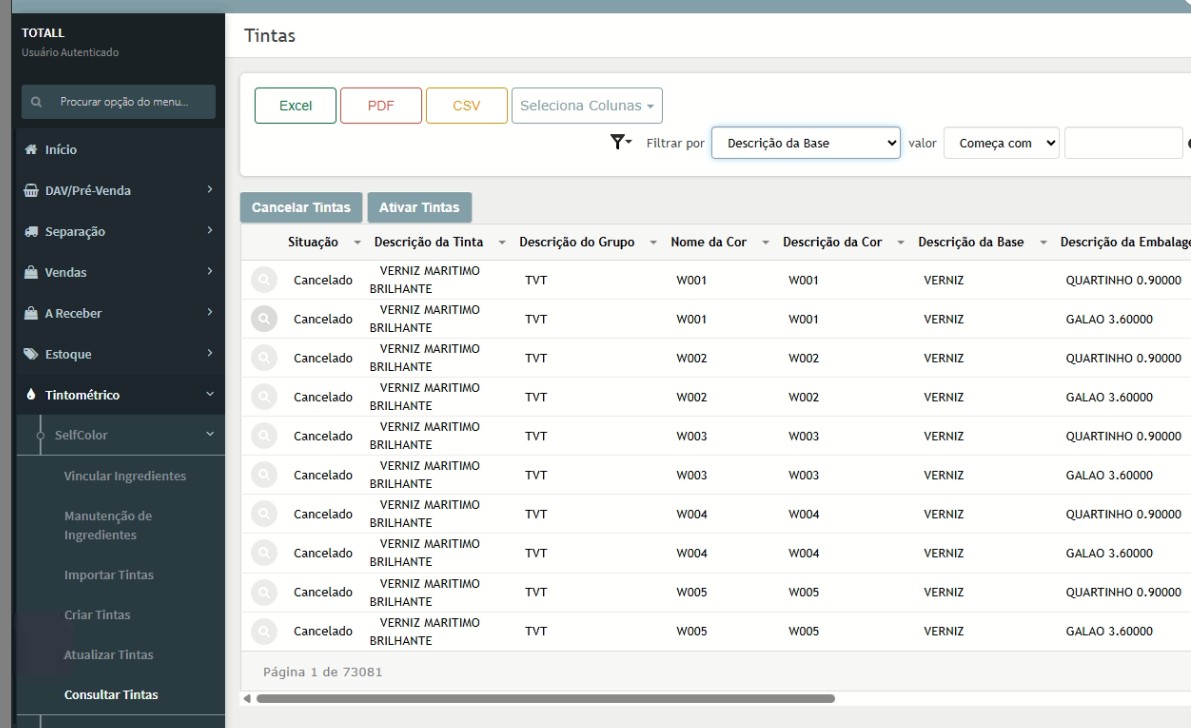This screenshot has width=1191, height=728.
Task: Click the basket icon beside DAV/Pré-Venda
Action: point(30,191)
